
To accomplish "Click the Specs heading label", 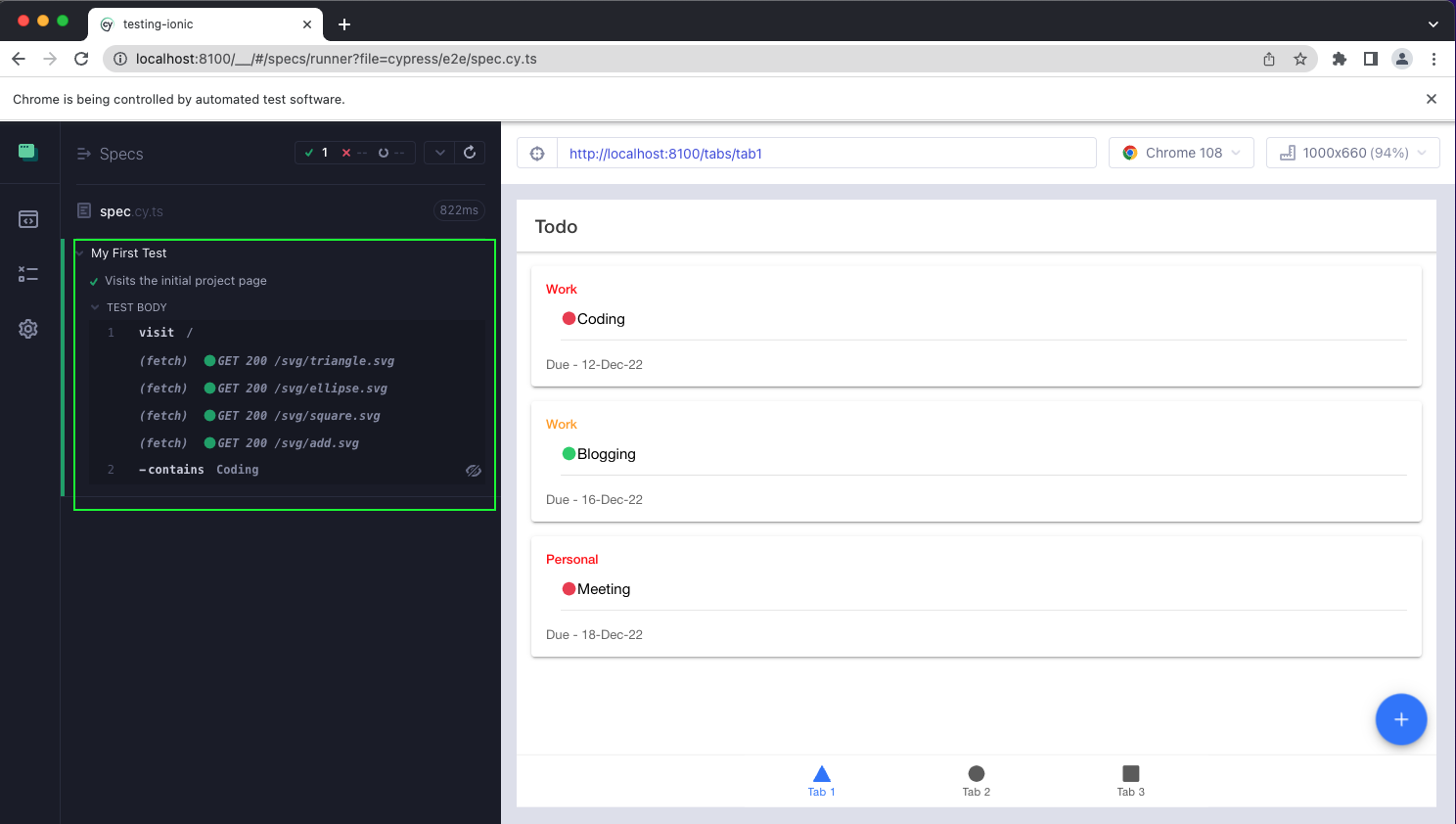I will [121, 154].
